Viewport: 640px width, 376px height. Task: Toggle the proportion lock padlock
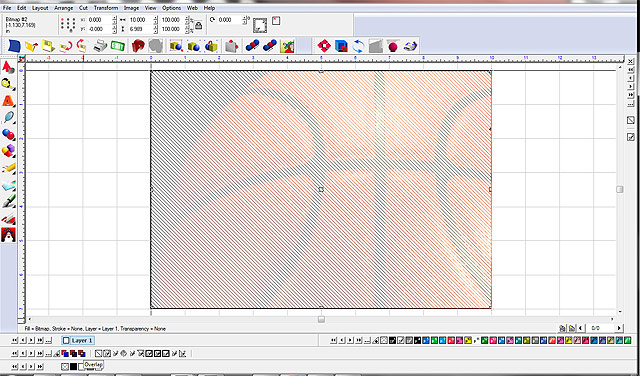click(198, 25)
